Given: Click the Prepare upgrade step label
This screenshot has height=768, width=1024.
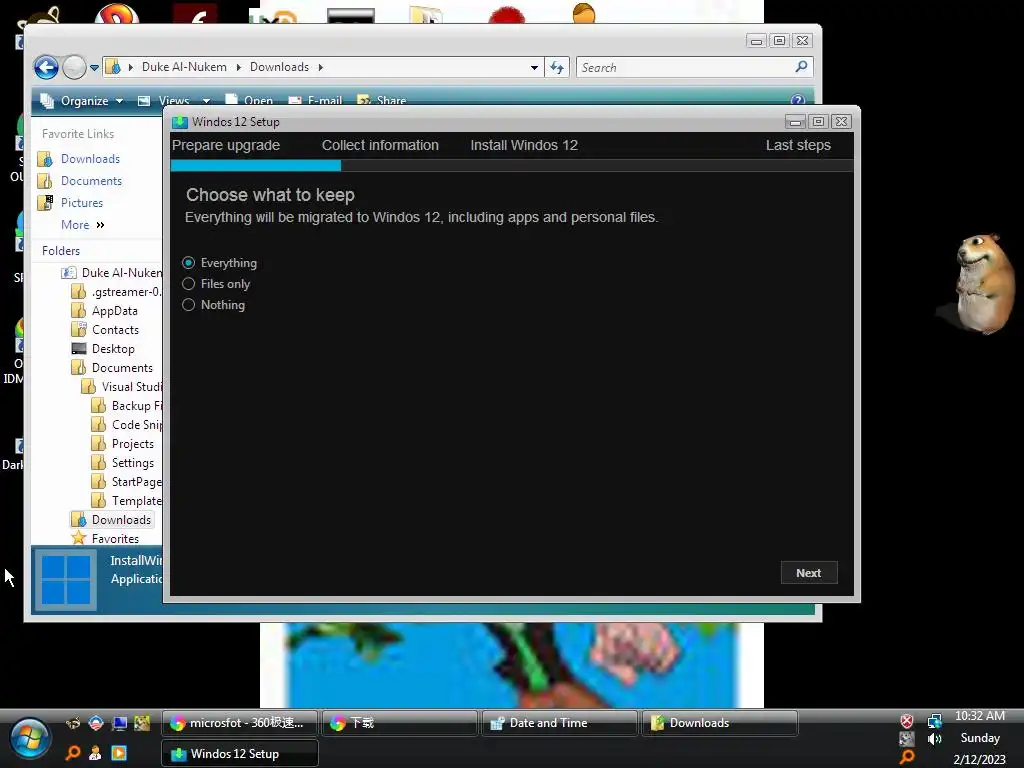Looking at the screenshot, I should click(226, 145).
